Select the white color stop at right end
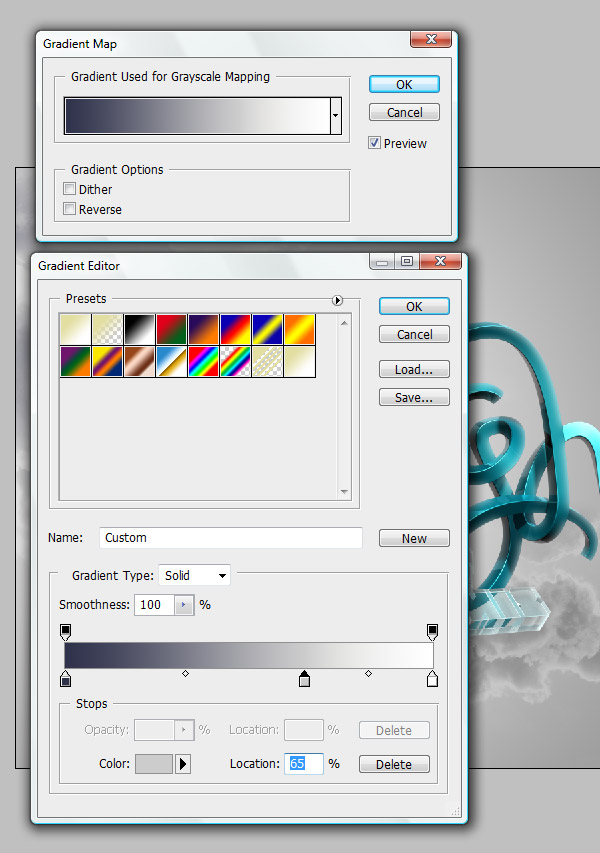This screenshot has width=600, height=853. (x=432, y=678)
